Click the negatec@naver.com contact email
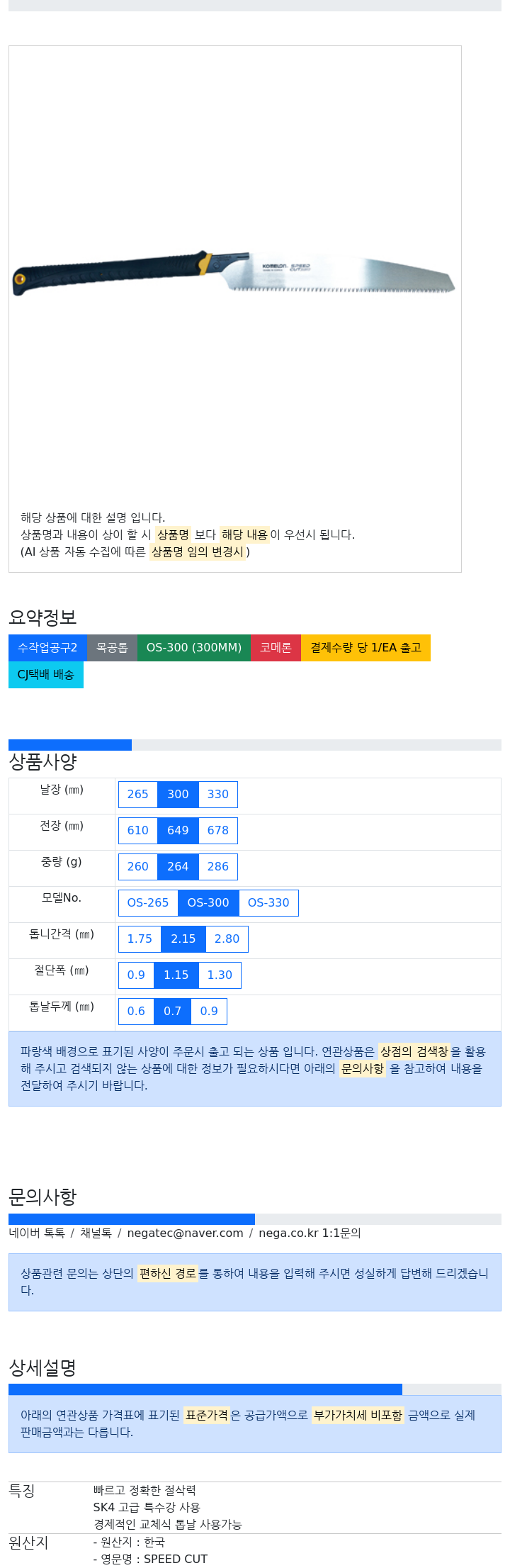Screen dimensions: 510x1568 pos(185,1233)
